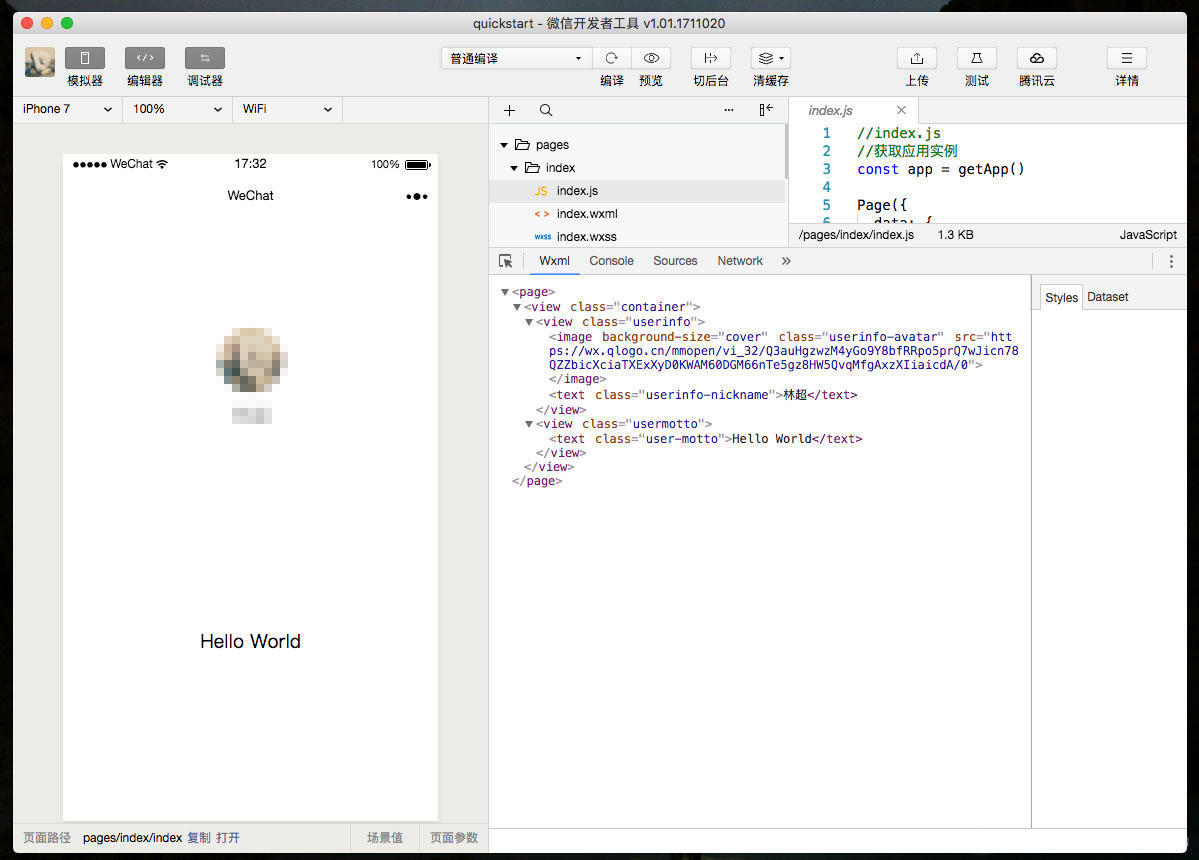Toggle the editor (编辑器) panel
Image resolution: width=1199 pixels, height=860 pixels.
(145, 58)
